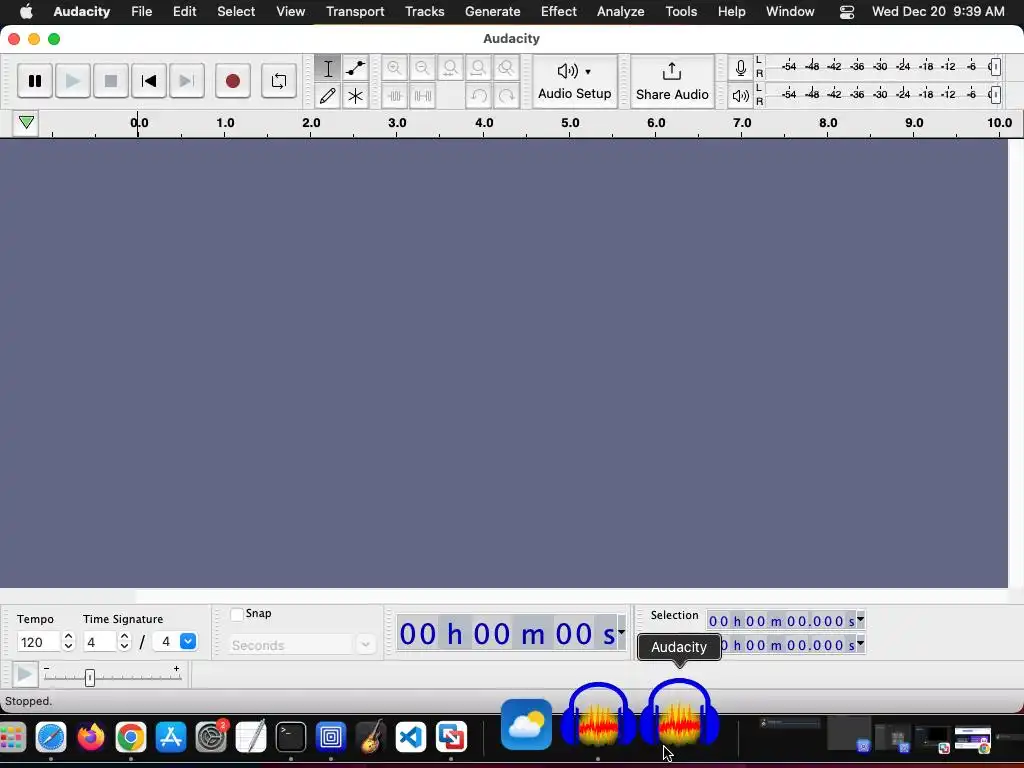This screenshot has height=768, width=1024.
Task: Select the Draw pencil tool
Action: click(x=328, y=96)
